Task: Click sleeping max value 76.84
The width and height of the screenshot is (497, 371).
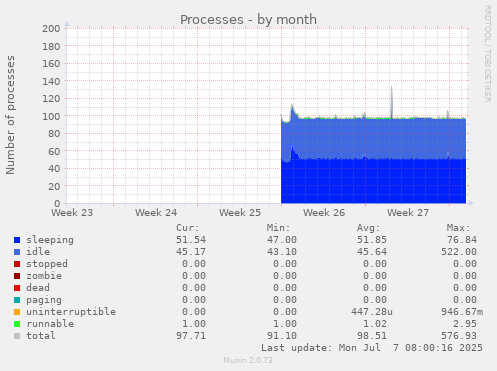Action: tap(462, 240)
